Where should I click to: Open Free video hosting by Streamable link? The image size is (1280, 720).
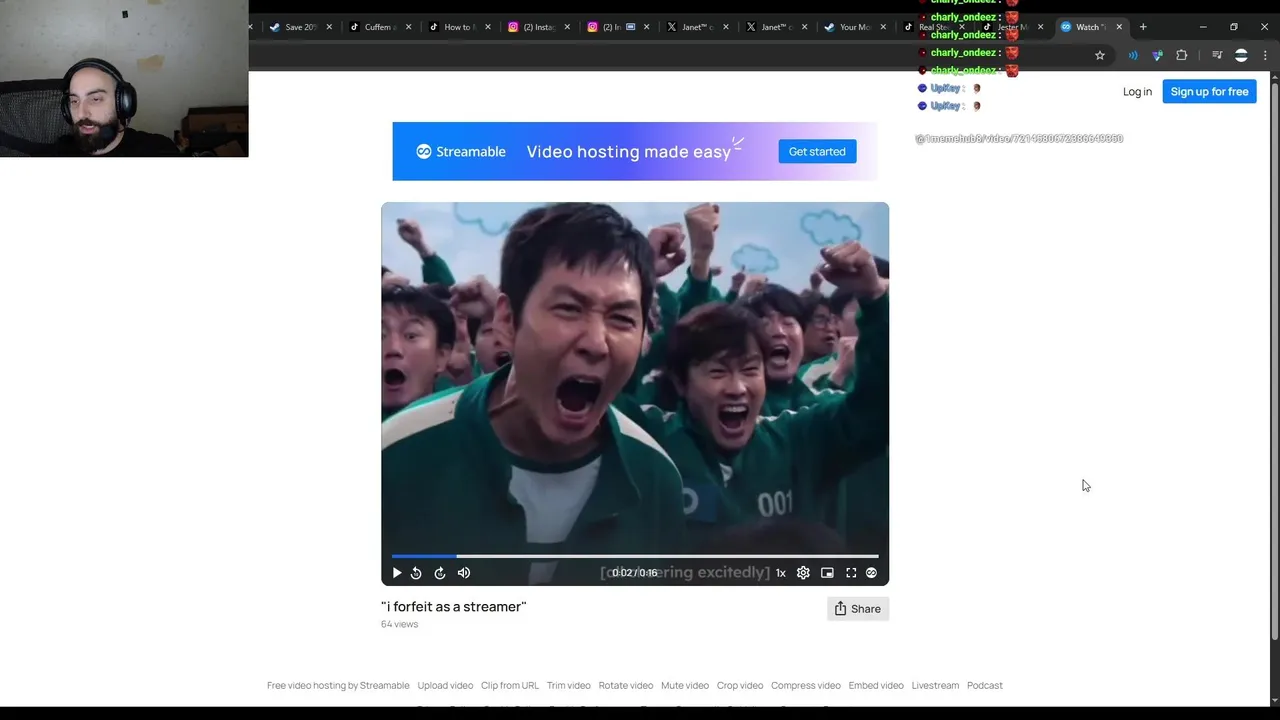[x=338, y=686]
